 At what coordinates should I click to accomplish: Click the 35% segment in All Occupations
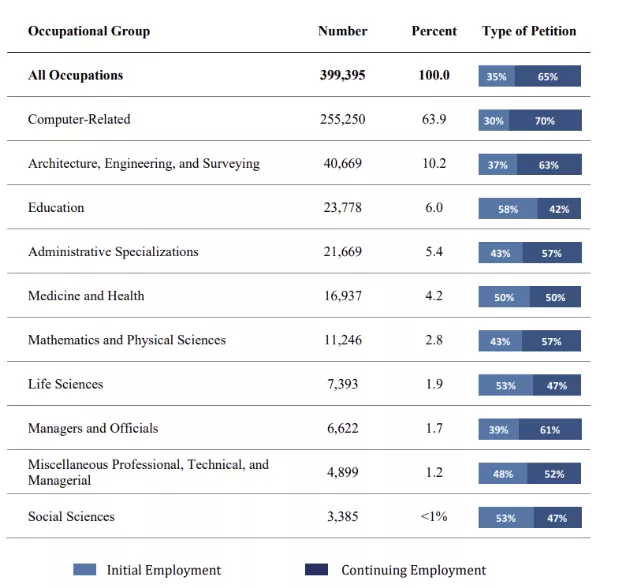pos(497,76)
